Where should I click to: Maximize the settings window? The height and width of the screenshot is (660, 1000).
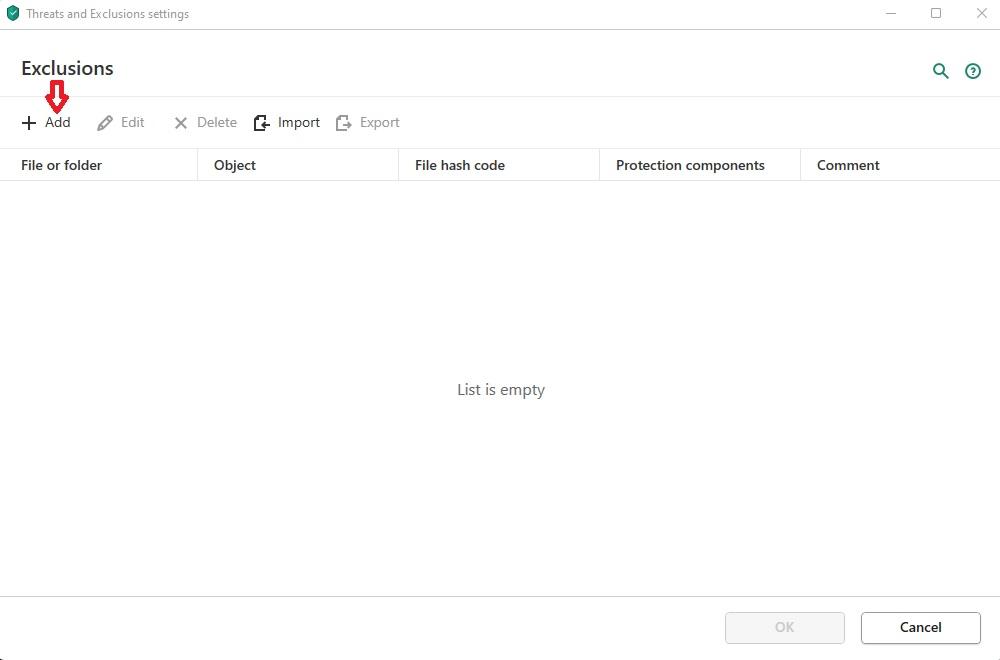point(936,13)
